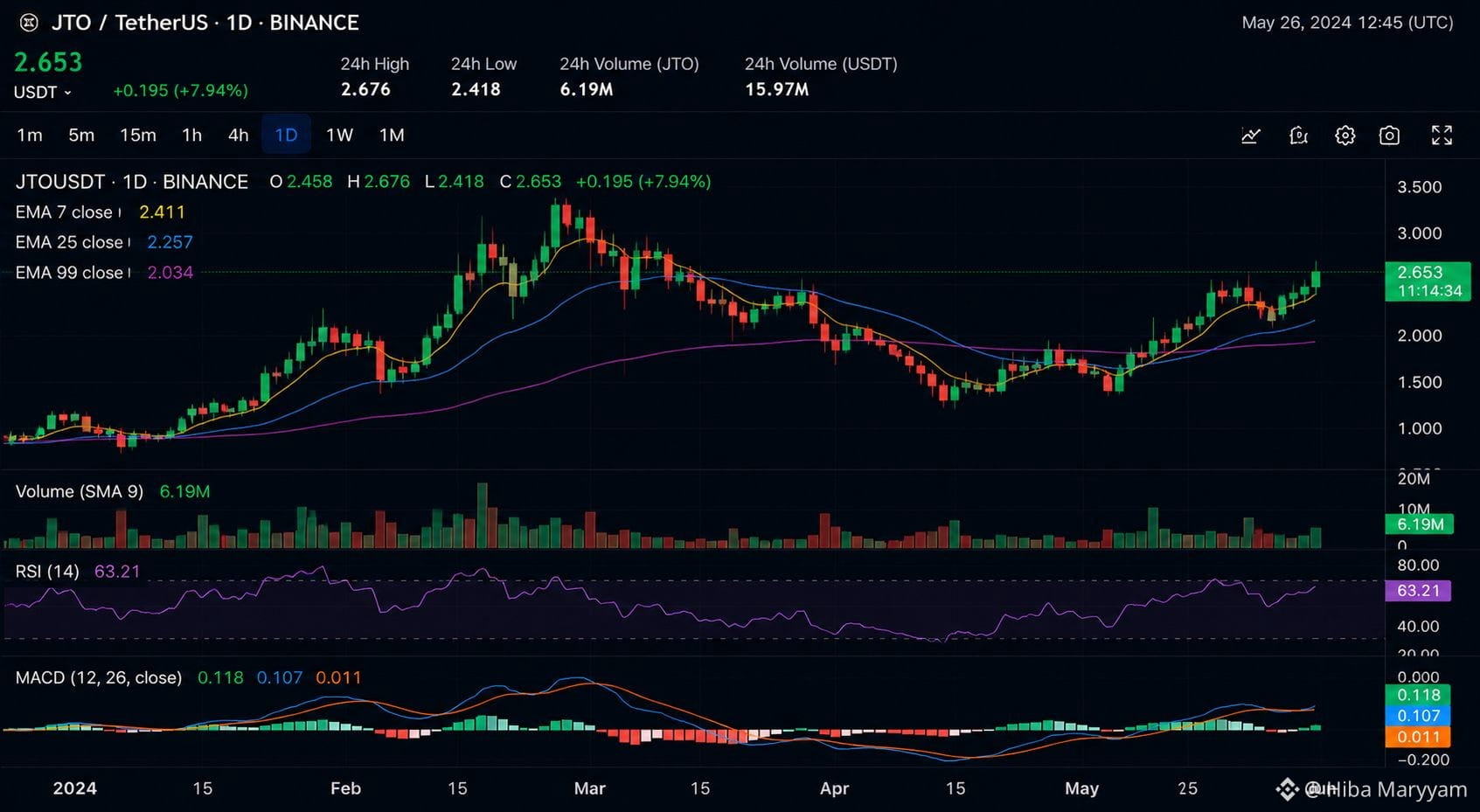Click the JTOUSDT · 1D · BINANCE chart title
1480x812 pixels.
click(132, 182)
